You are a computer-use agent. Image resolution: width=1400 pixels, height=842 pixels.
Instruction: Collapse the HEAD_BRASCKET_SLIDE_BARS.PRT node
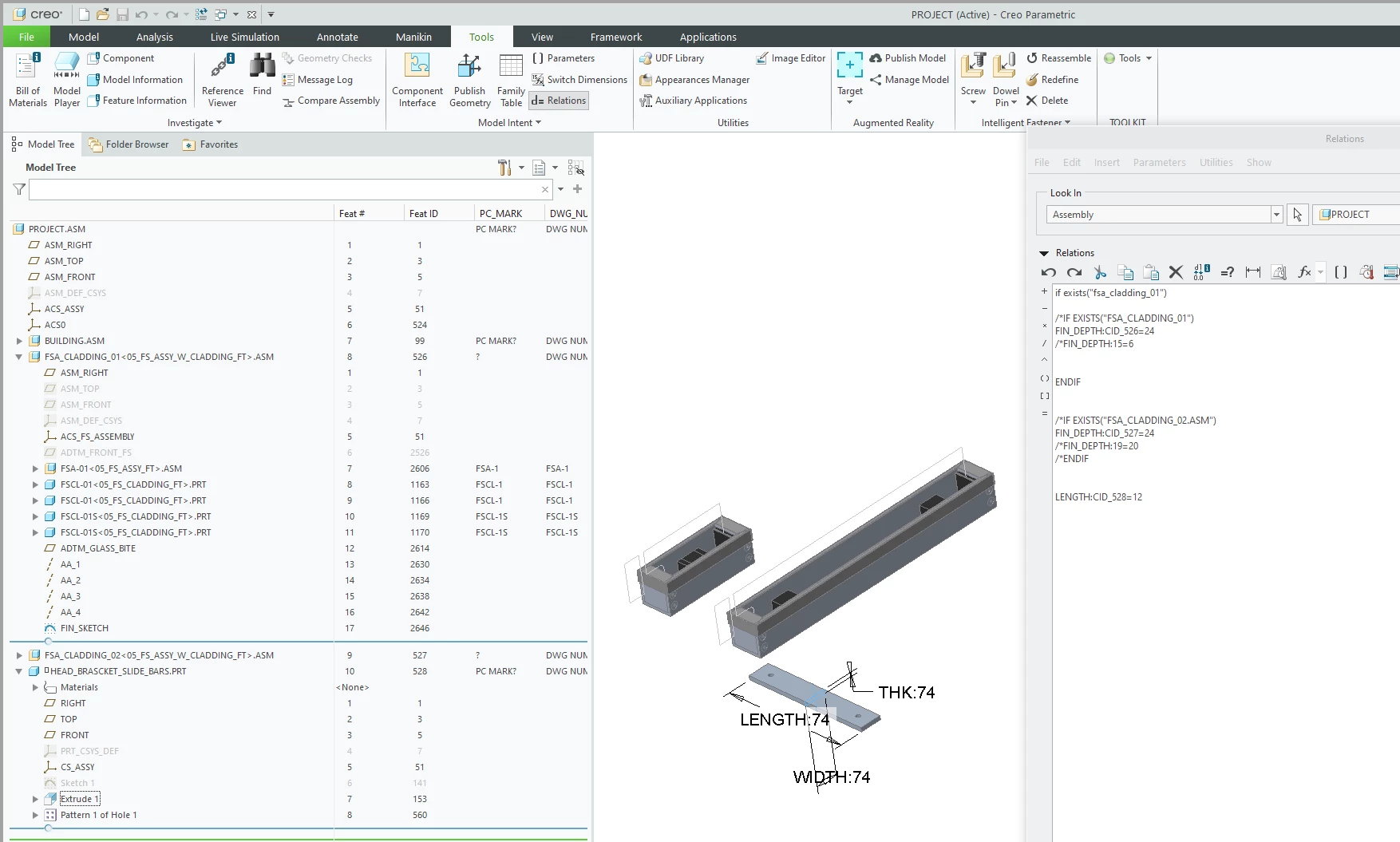(x=19, y=671)
